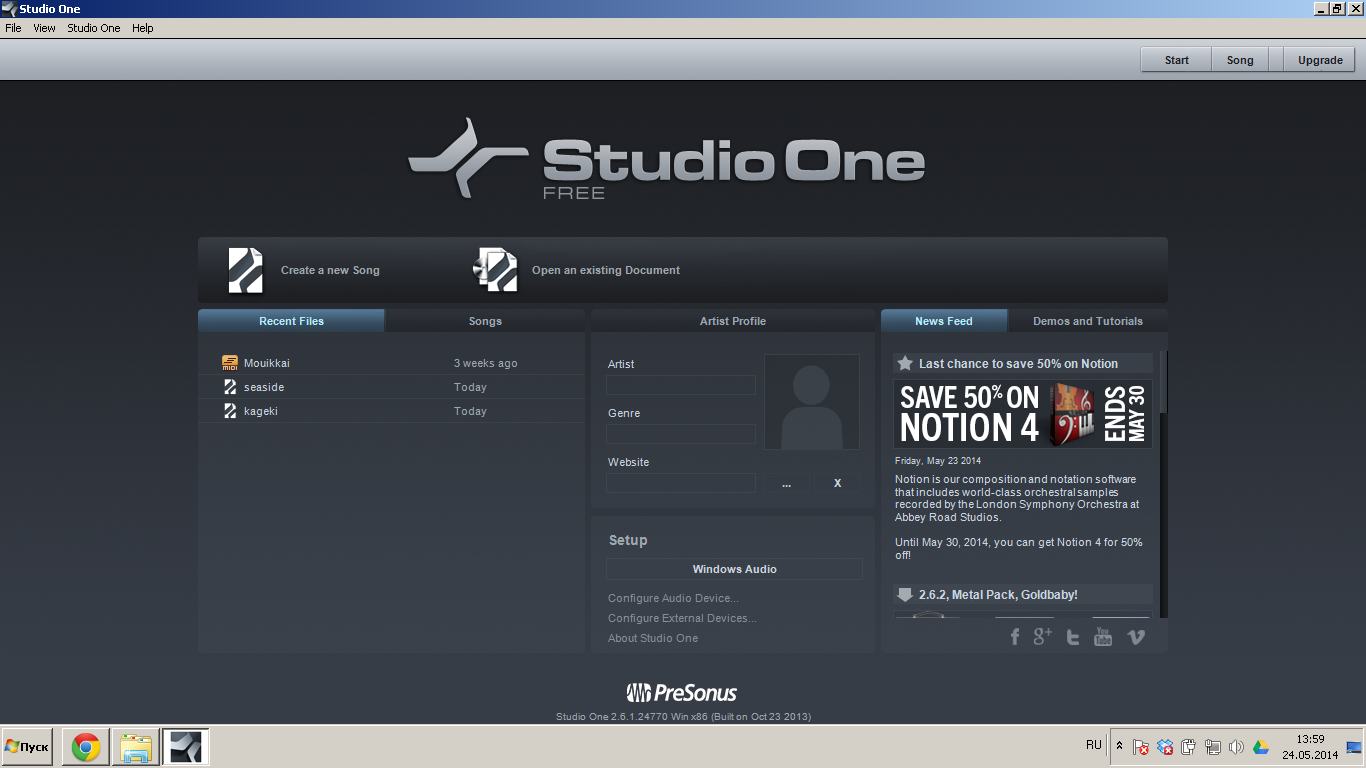The image size is (1366, 768).
Task: Show hidden tray icons arrow
Action: (x=1119, y=747)
